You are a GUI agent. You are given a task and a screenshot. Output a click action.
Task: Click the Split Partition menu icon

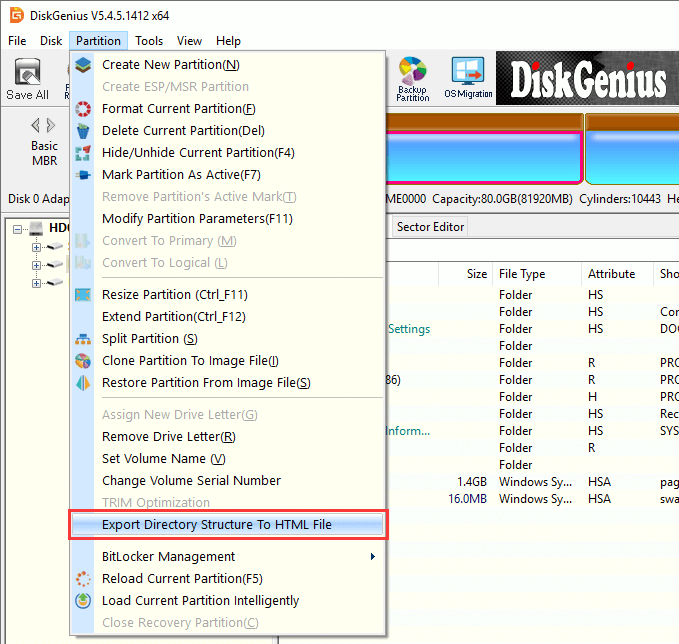pyautogui.click(x=83, y=339)
